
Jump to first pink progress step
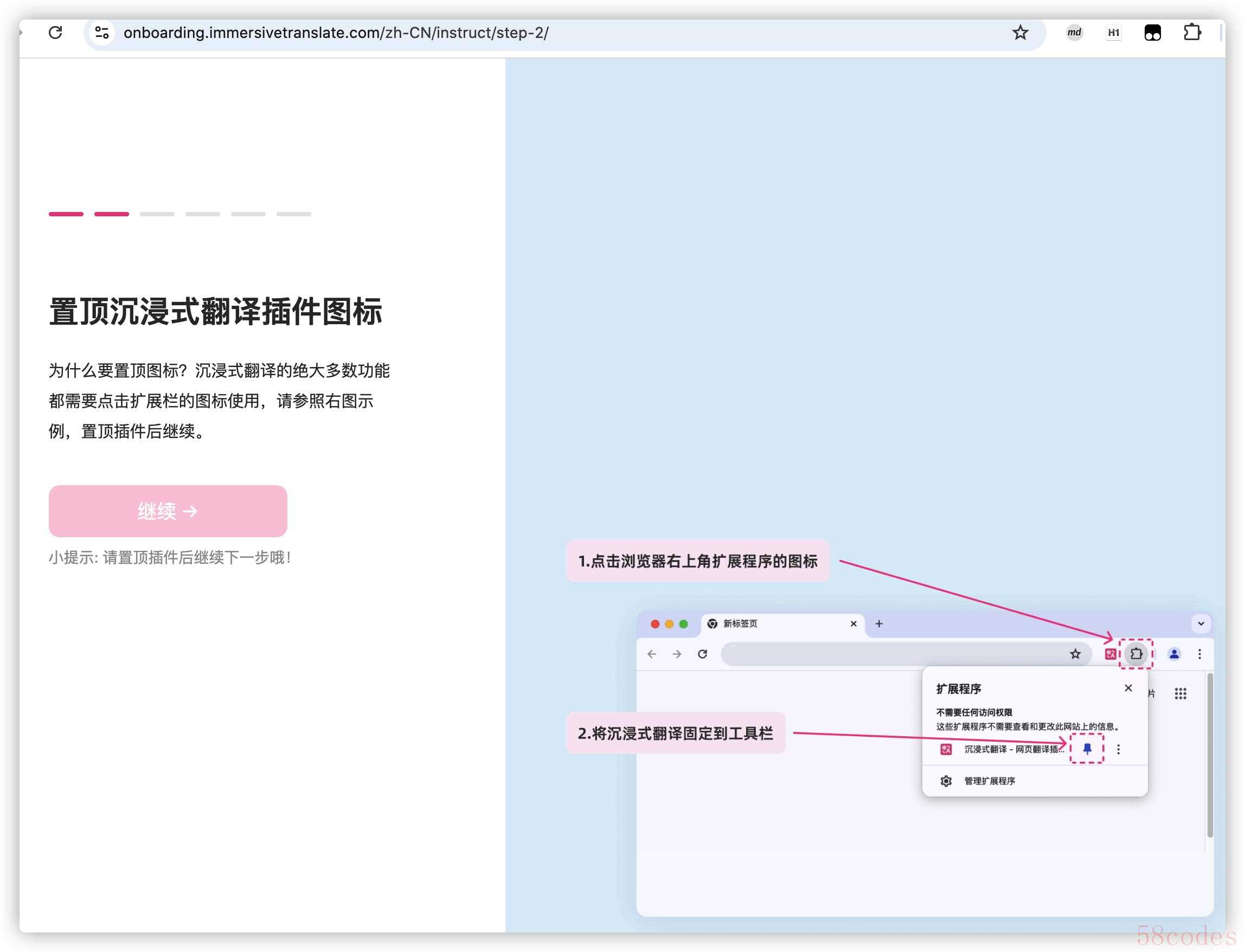coord(66,214)
